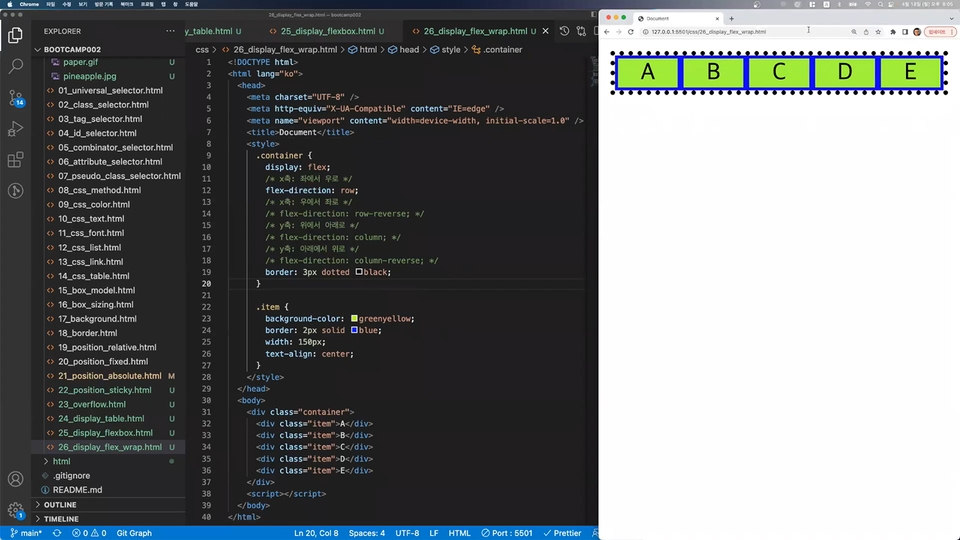Click html breadcrumb in editor path

(362, 50)
